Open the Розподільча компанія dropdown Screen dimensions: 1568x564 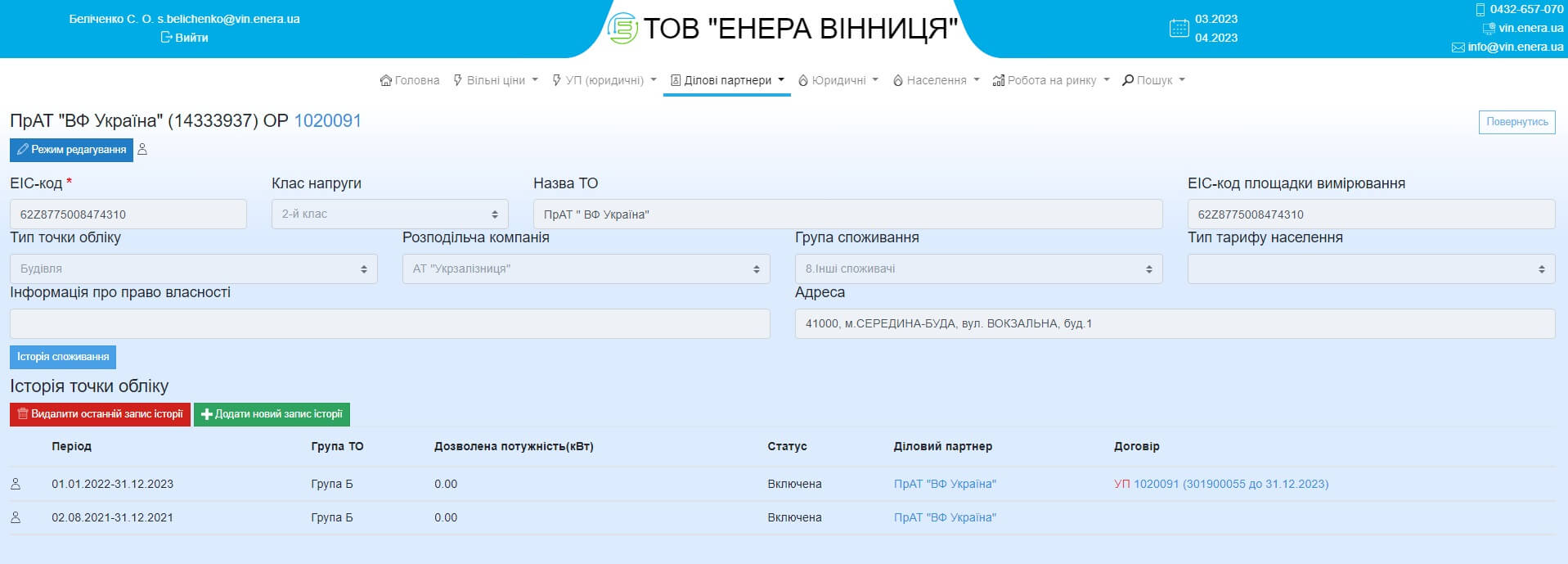pyautogui.click(x=586, y=269)
